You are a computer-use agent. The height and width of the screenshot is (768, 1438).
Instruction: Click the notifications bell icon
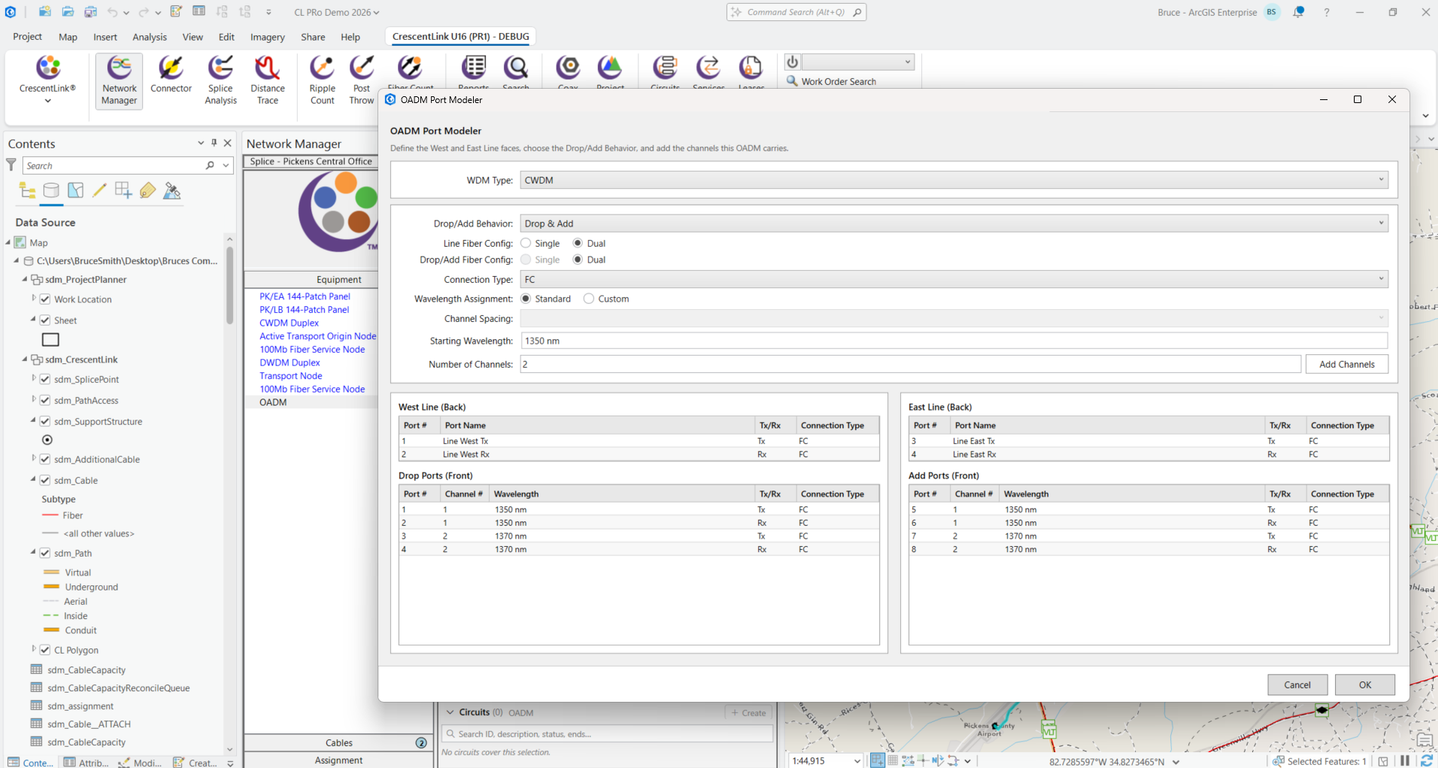pyautogui.click(x=1298, y=12)
